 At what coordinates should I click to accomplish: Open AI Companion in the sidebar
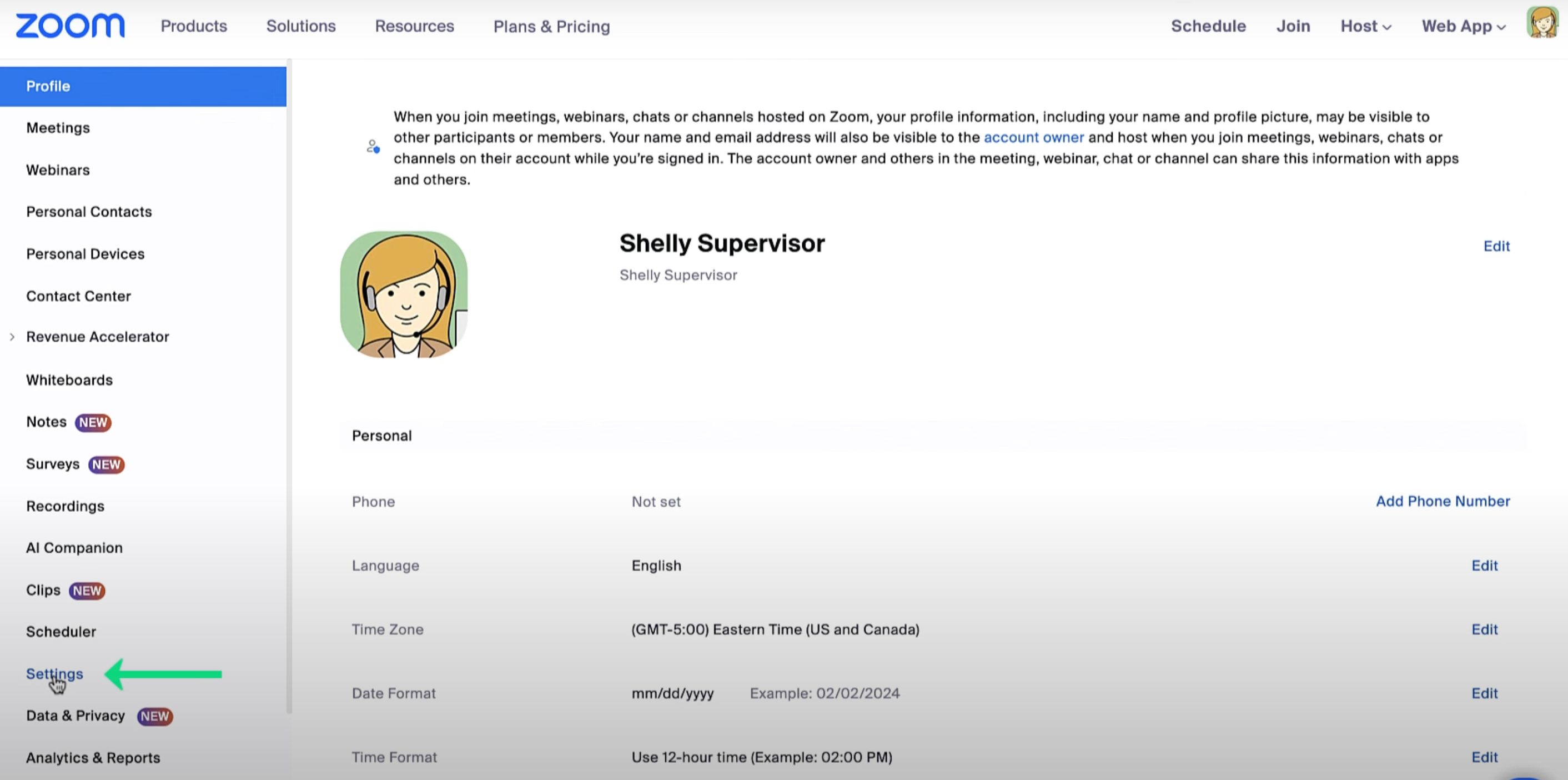pyautogui.click(x=74, y=548)
